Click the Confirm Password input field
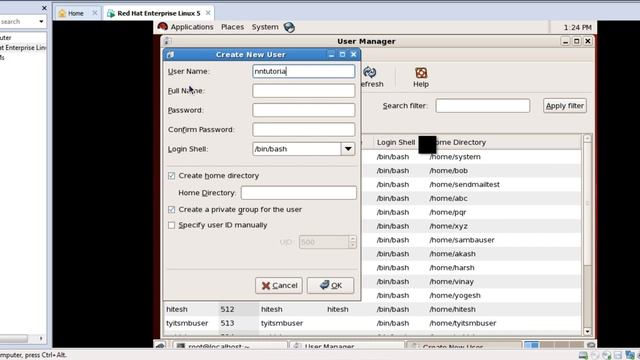The height and width of the screenshot is (360, 640). pos(304,129)
